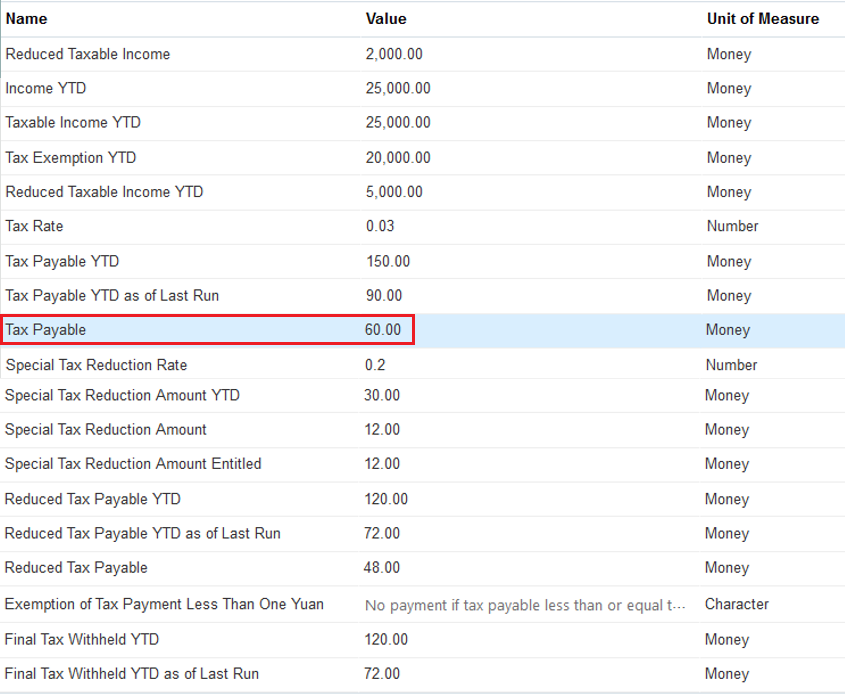Viewport: 845px width, 694px height.
Task: Select the Reduced Tax Payable row name
Action: 76,568
